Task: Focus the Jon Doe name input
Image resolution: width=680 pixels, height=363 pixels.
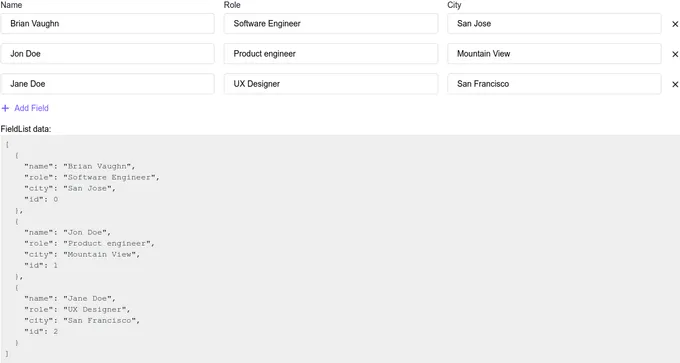Action: [107, 53]
